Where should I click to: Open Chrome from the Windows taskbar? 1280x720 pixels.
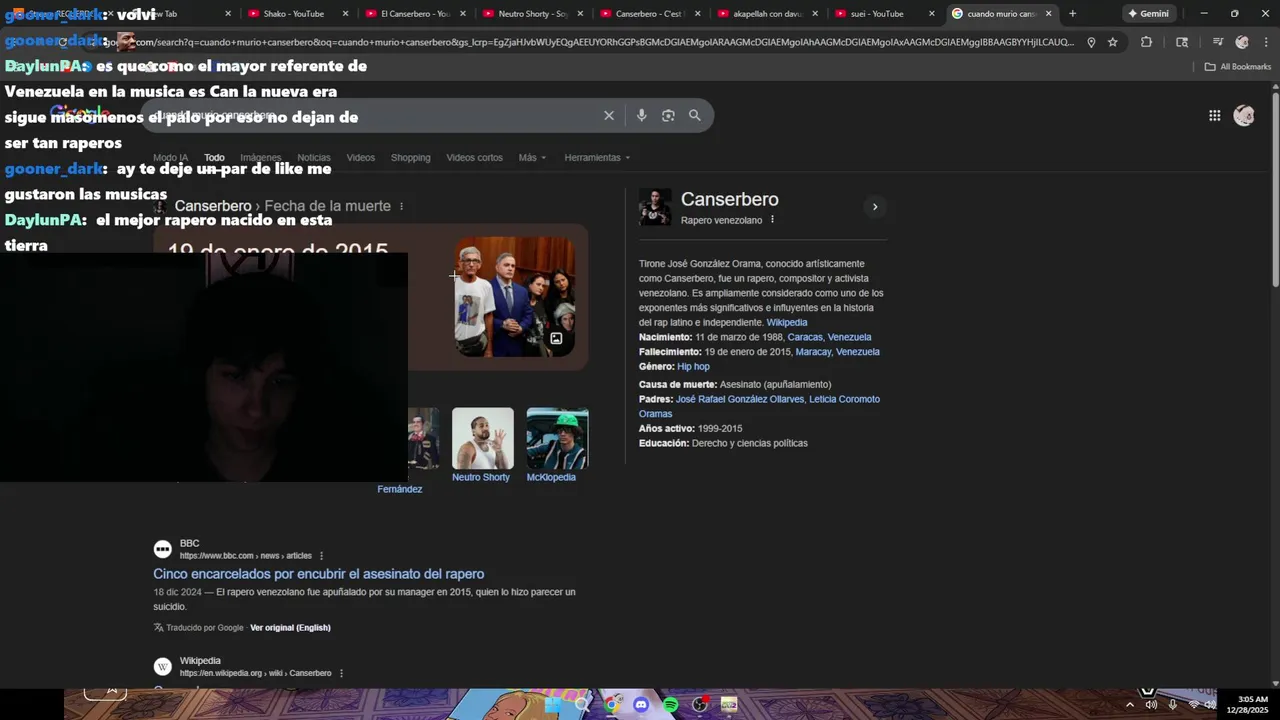pos(612,705)
